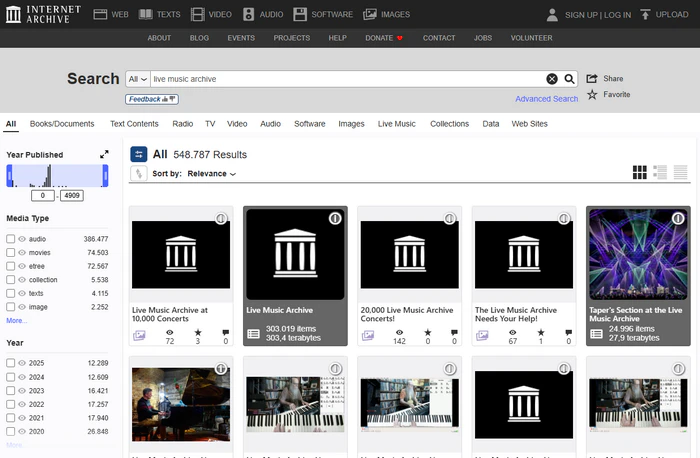Open the Contact link
700x458 pixels.
click(x=439, y=38)
